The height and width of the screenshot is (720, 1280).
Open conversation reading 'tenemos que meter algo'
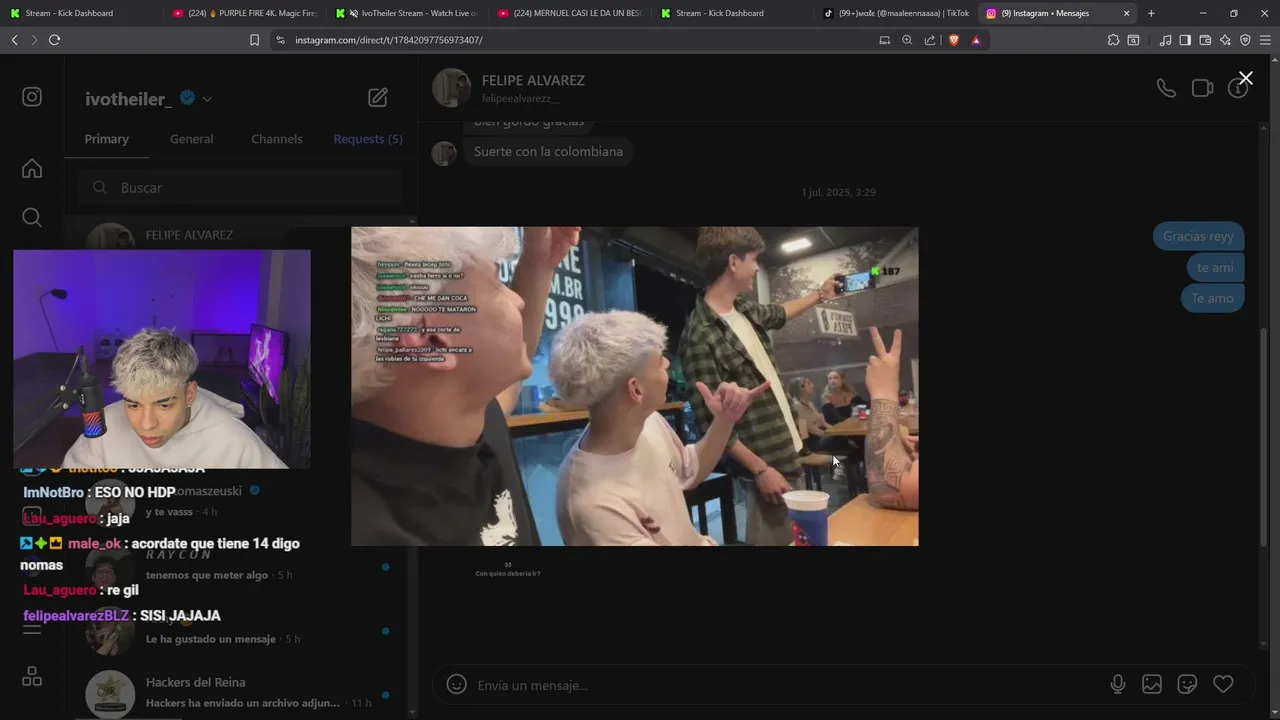pyautogui.click(x=240, y=566)
